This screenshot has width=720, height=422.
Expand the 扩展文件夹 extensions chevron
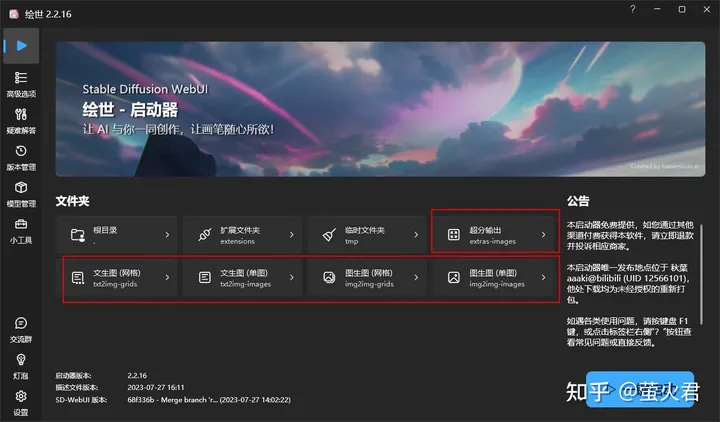[x=292, y=235]
